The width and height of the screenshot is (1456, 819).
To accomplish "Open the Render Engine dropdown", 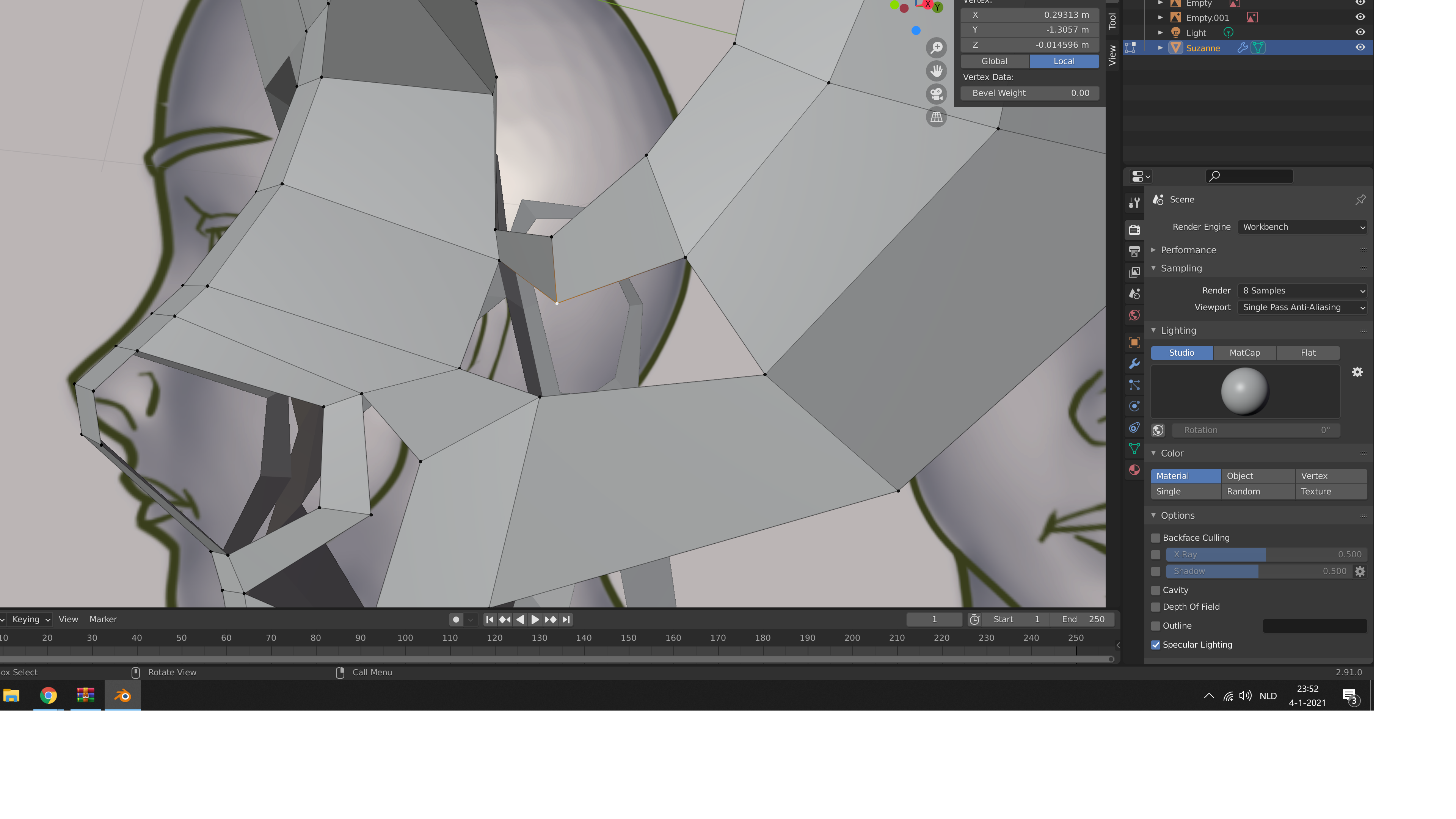I will (x=1302, y=227).
